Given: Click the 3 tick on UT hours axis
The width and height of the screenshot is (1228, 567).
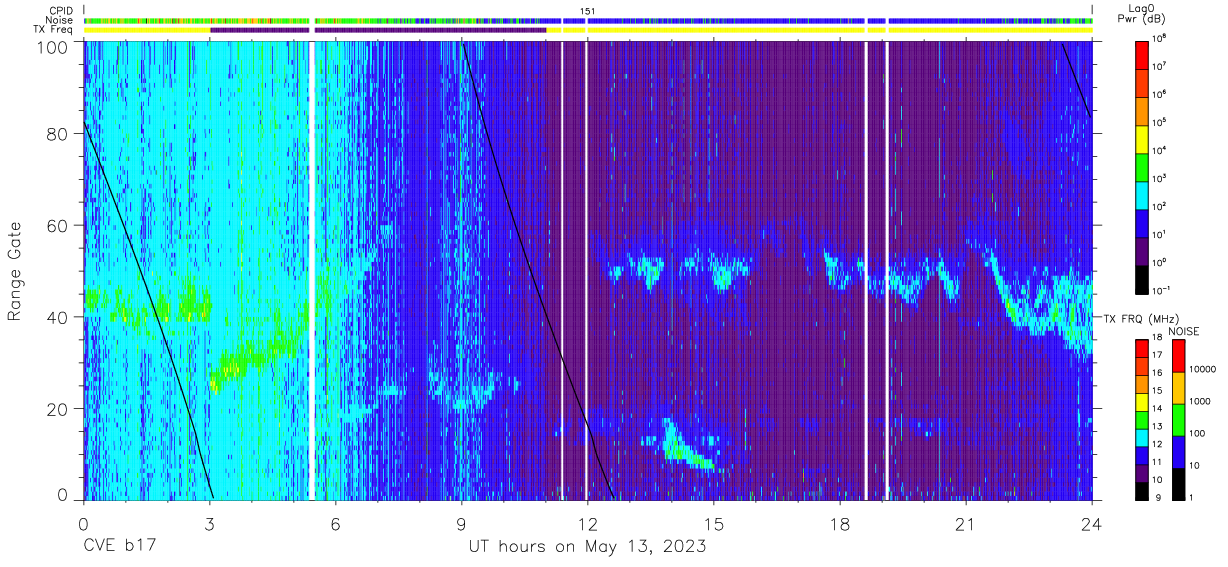Looking at the screenshot, I should point(209,523).
